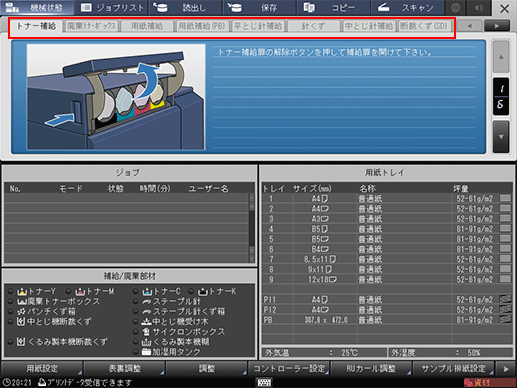The image size is (517, 388).
Task: Go to previous guidance page up arrow
Action: 501,57
